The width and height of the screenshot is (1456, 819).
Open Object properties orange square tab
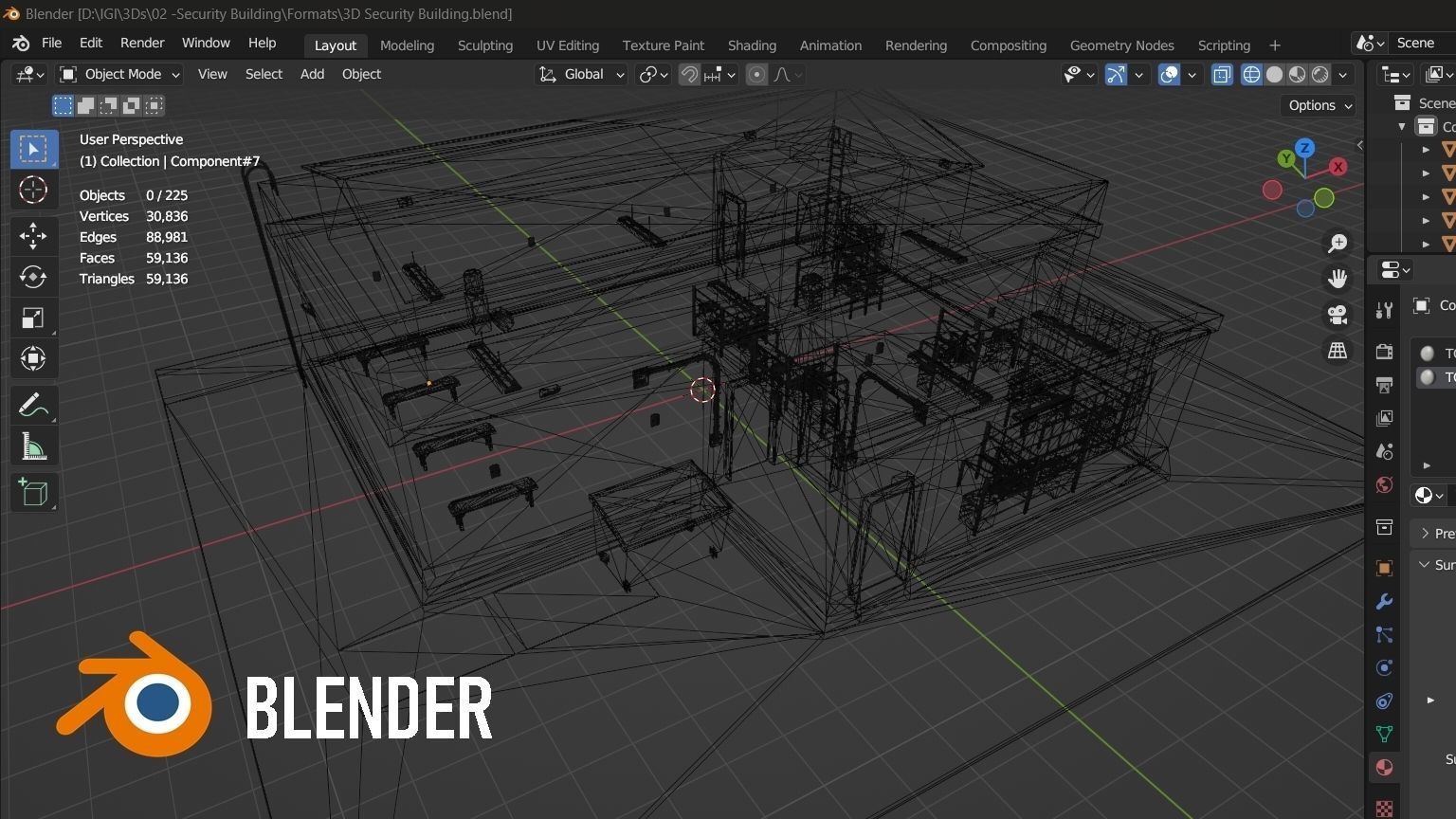[x=1384, y=568]
